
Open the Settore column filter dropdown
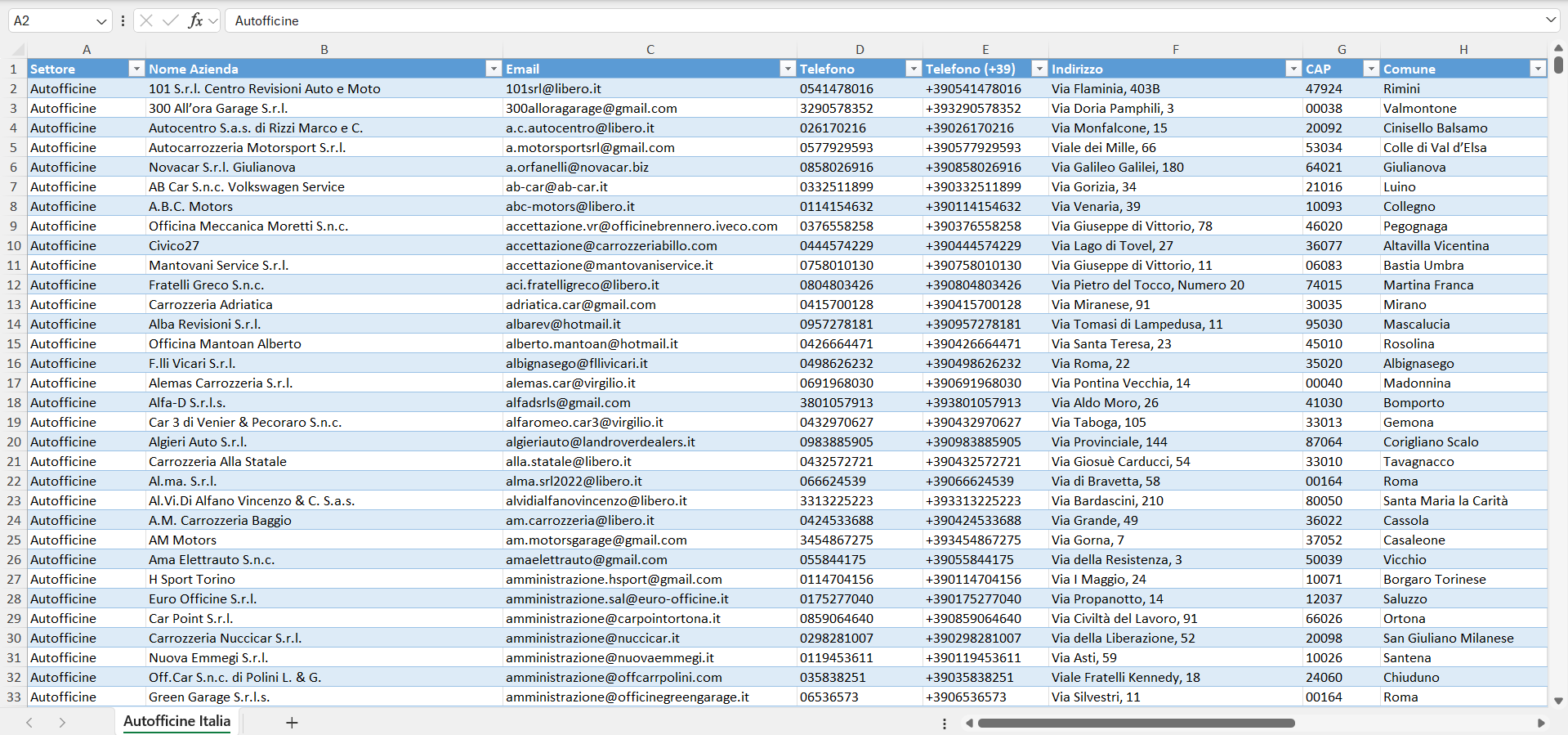point(136,69)
